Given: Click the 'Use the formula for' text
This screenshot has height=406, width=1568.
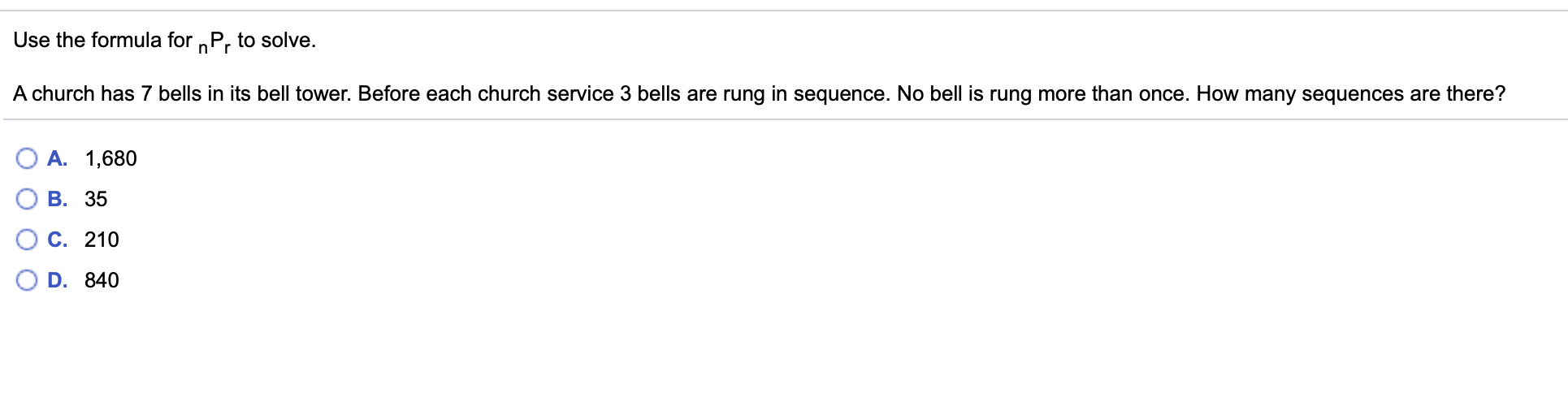Looking at the screenshot, I should click(x=102, y=40).
